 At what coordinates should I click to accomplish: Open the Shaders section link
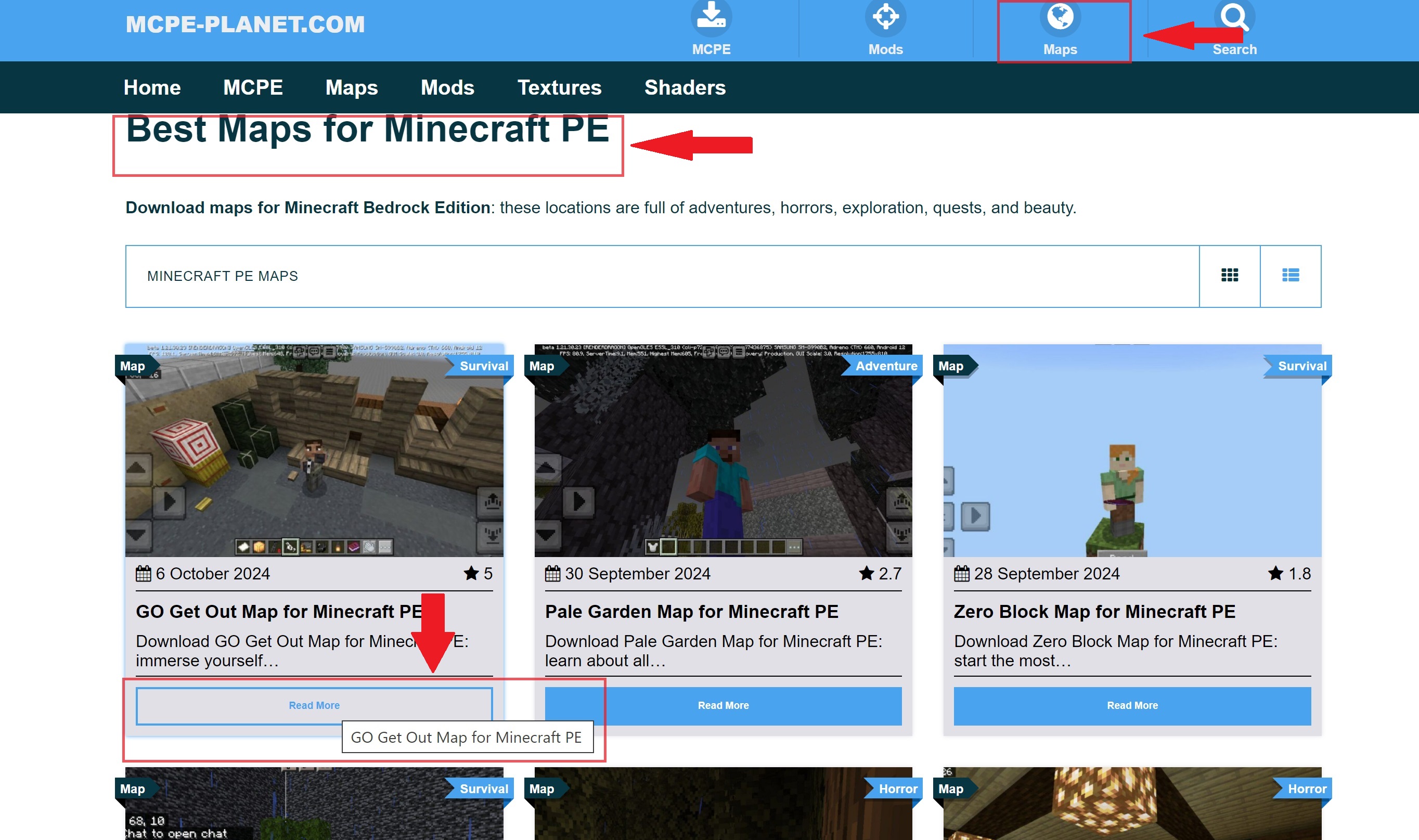click(686, 87)
